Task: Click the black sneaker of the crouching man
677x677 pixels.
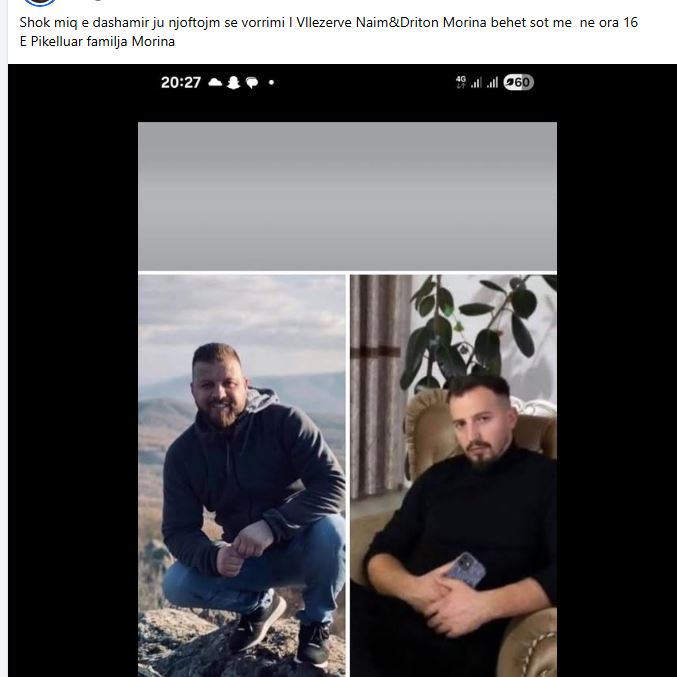Action: [258, 622]
